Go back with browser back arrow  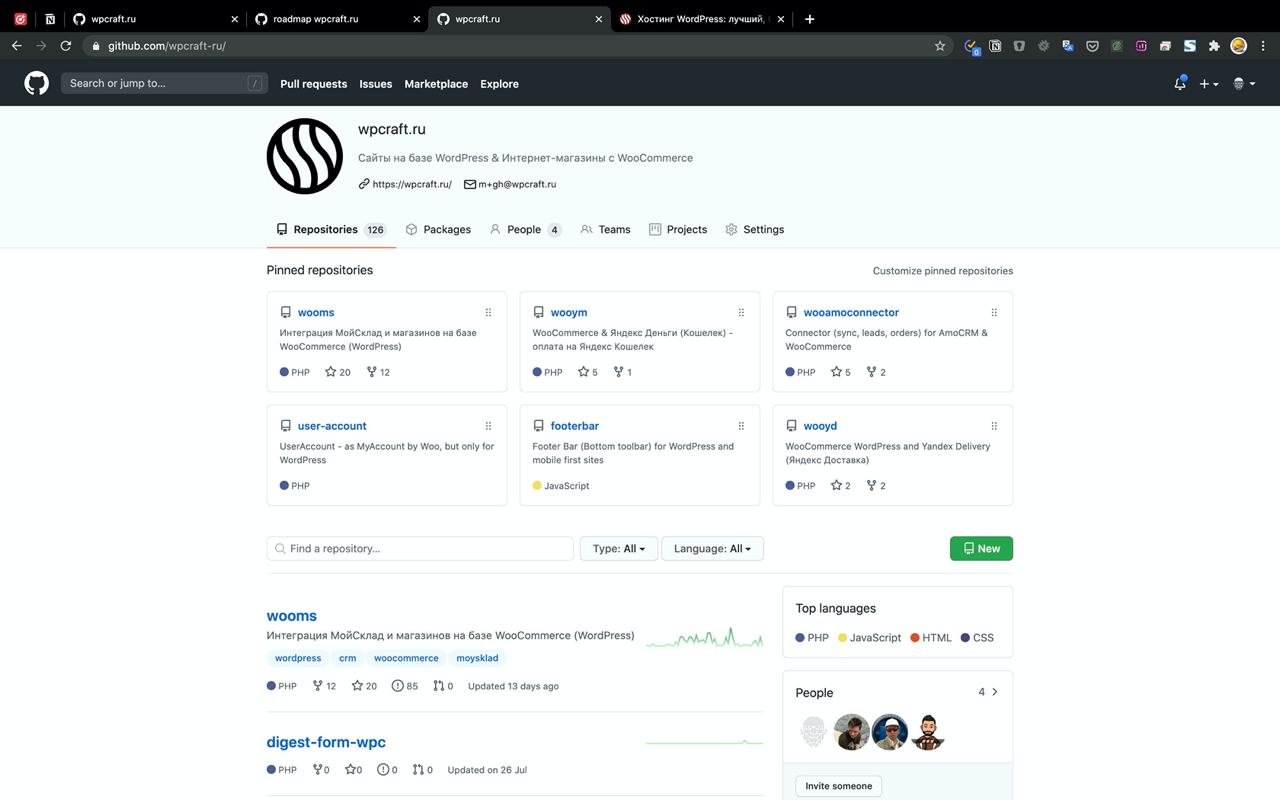pos(17,46)
